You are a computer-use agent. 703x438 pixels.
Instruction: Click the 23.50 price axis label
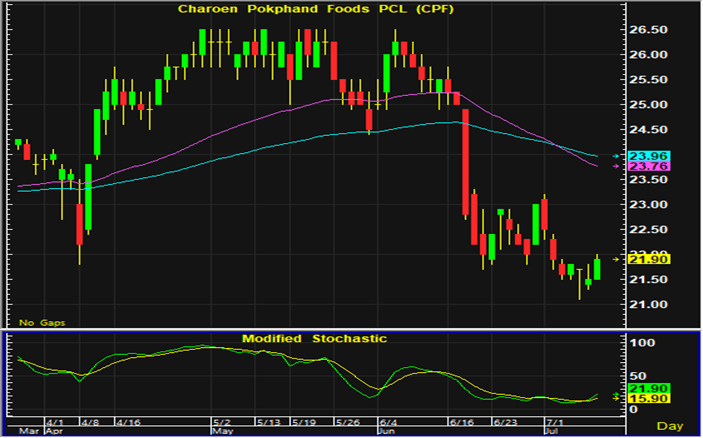point(648,180)
